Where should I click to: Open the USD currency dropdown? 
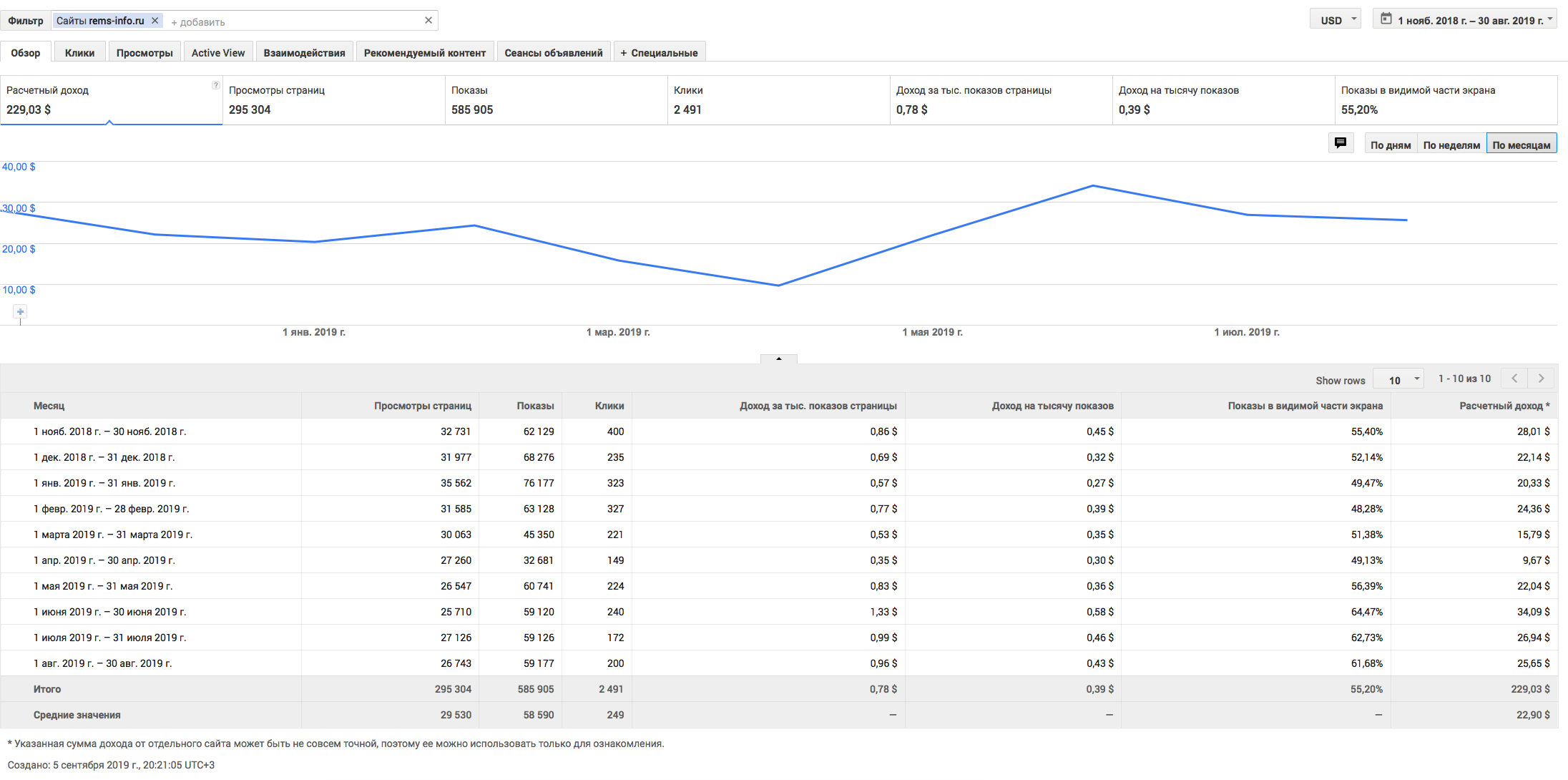pyautogui.click(x=1335, y=20)
